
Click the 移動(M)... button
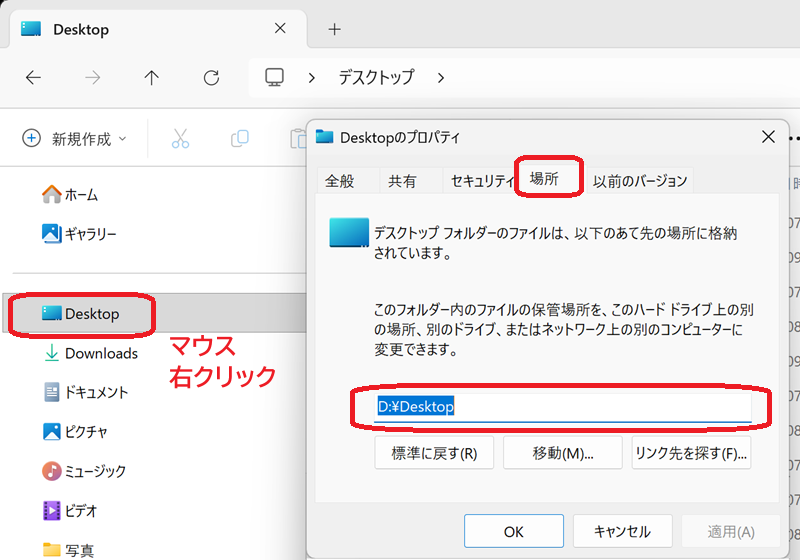point(563,452)
